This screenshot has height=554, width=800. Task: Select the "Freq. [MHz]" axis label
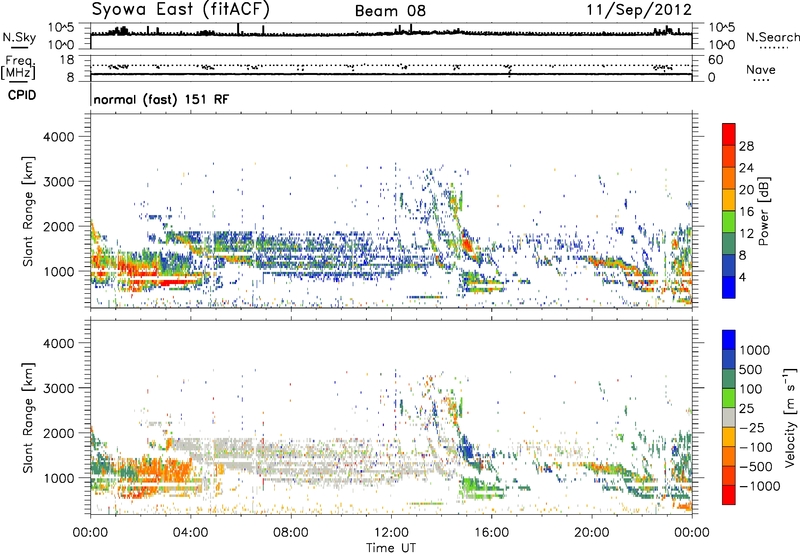[x=18, y=68]
